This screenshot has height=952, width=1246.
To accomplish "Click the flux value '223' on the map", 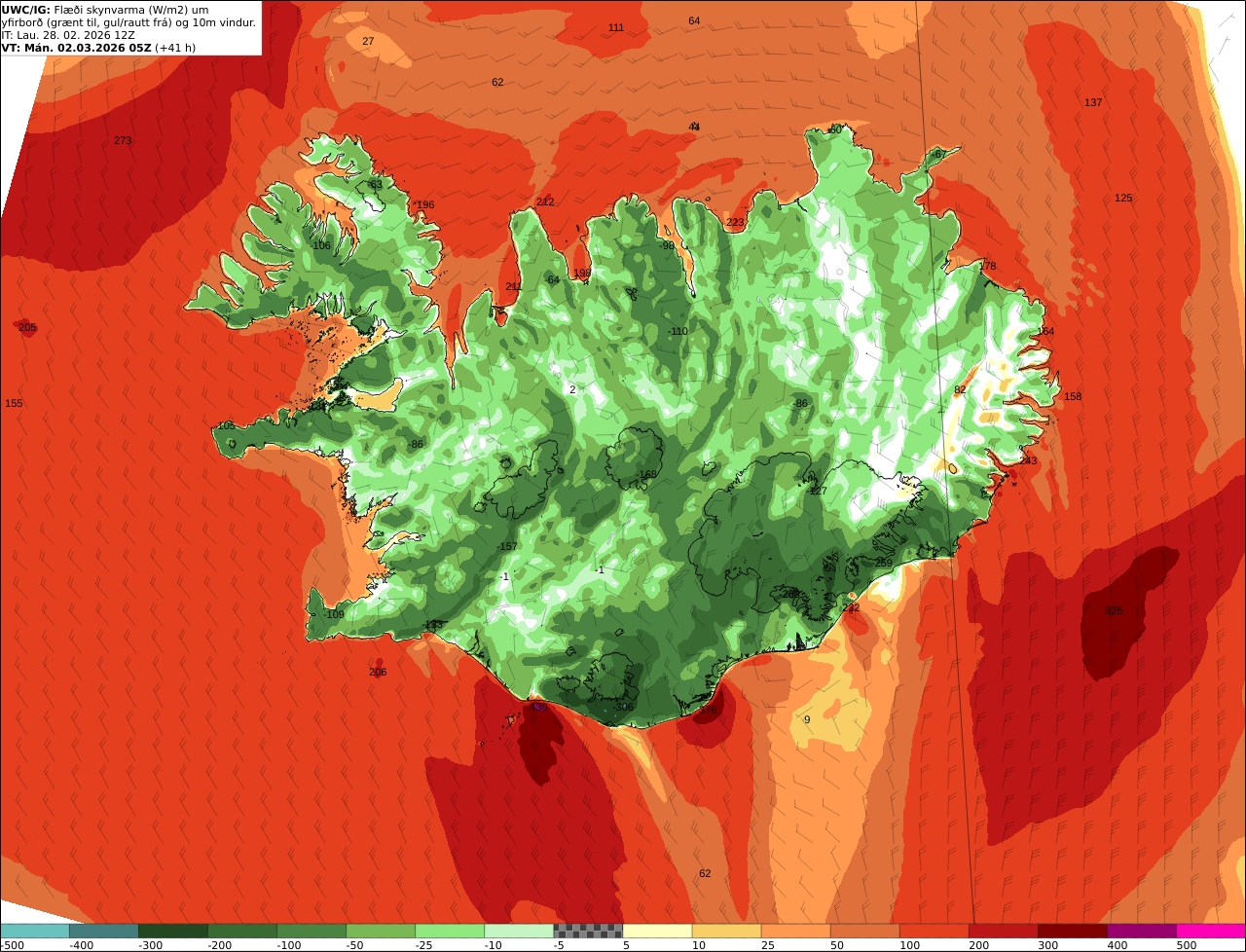I will point(735,222).
